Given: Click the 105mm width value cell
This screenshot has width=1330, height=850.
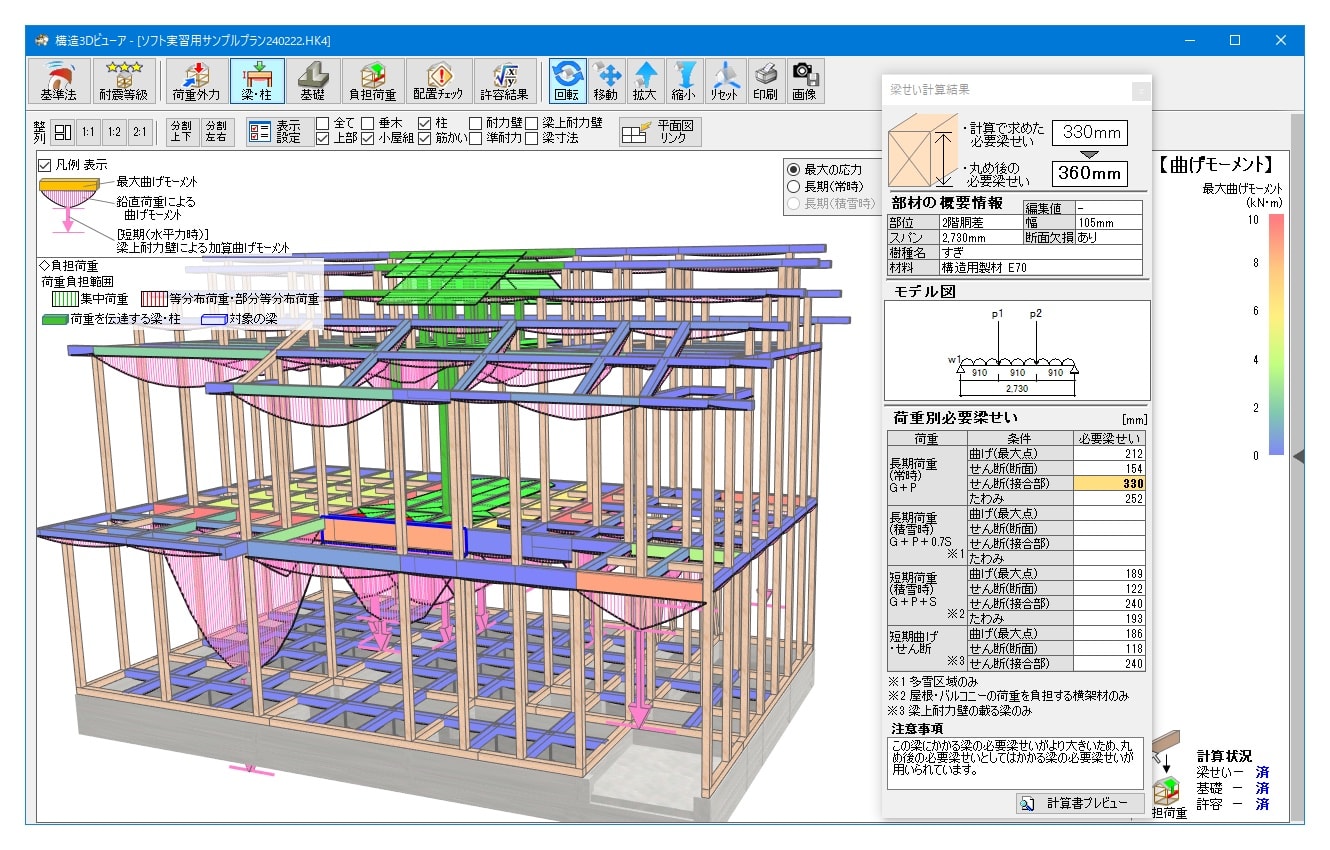Looking at the screenshot, I should (1108, 223).
